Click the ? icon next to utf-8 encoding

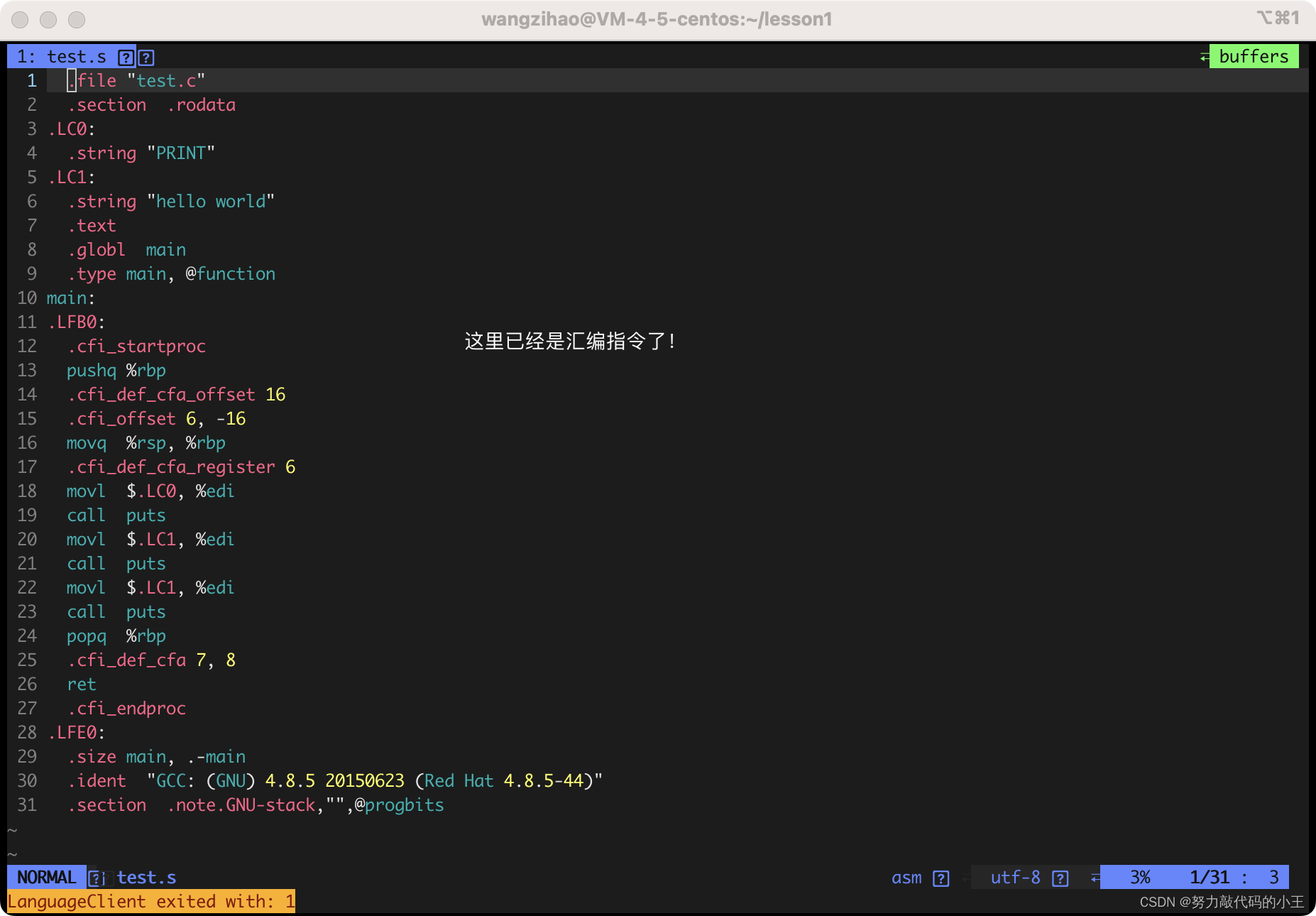click(x=1060, y=878)
